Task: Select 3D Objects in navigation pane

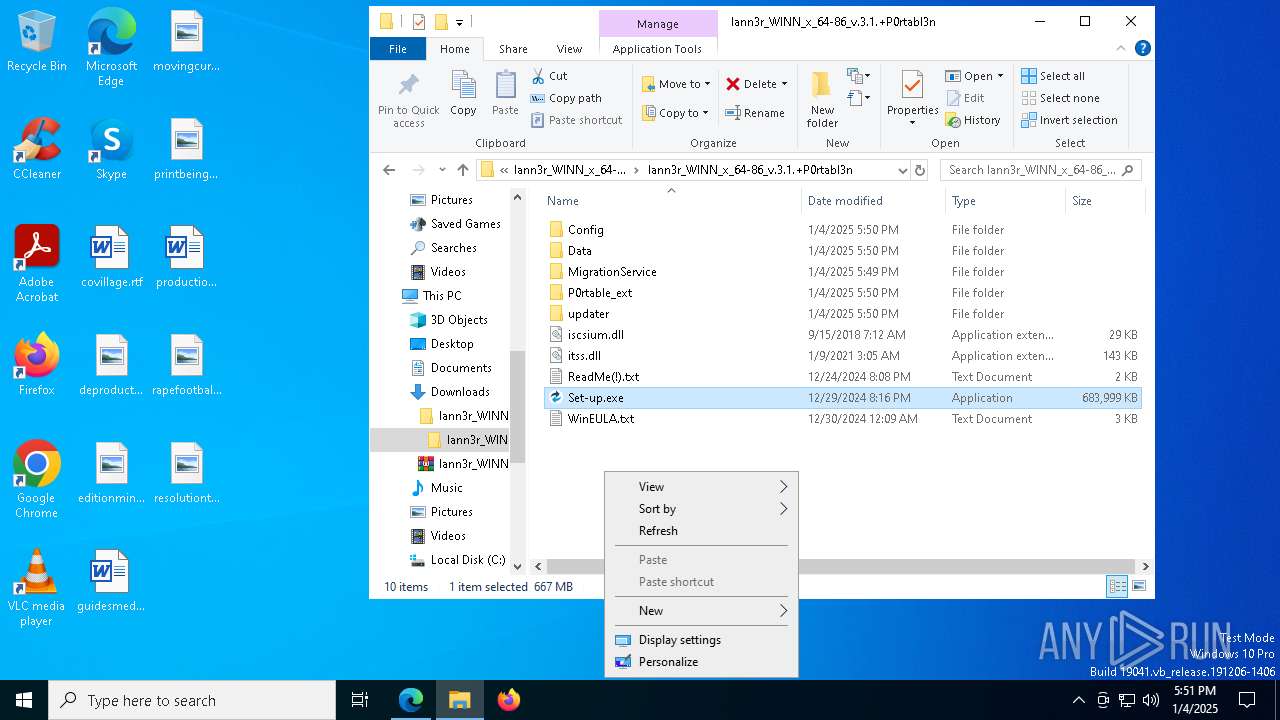Action: coord(459,320)
